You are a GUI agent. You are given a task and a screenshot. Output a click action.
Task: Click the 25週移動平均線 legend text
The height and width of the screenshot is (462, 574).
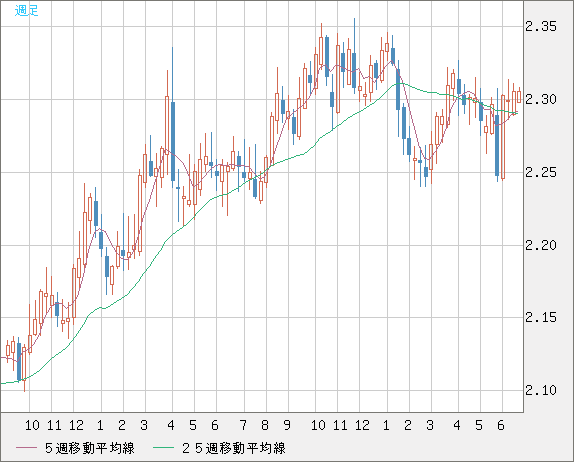[x=234, y=448]
